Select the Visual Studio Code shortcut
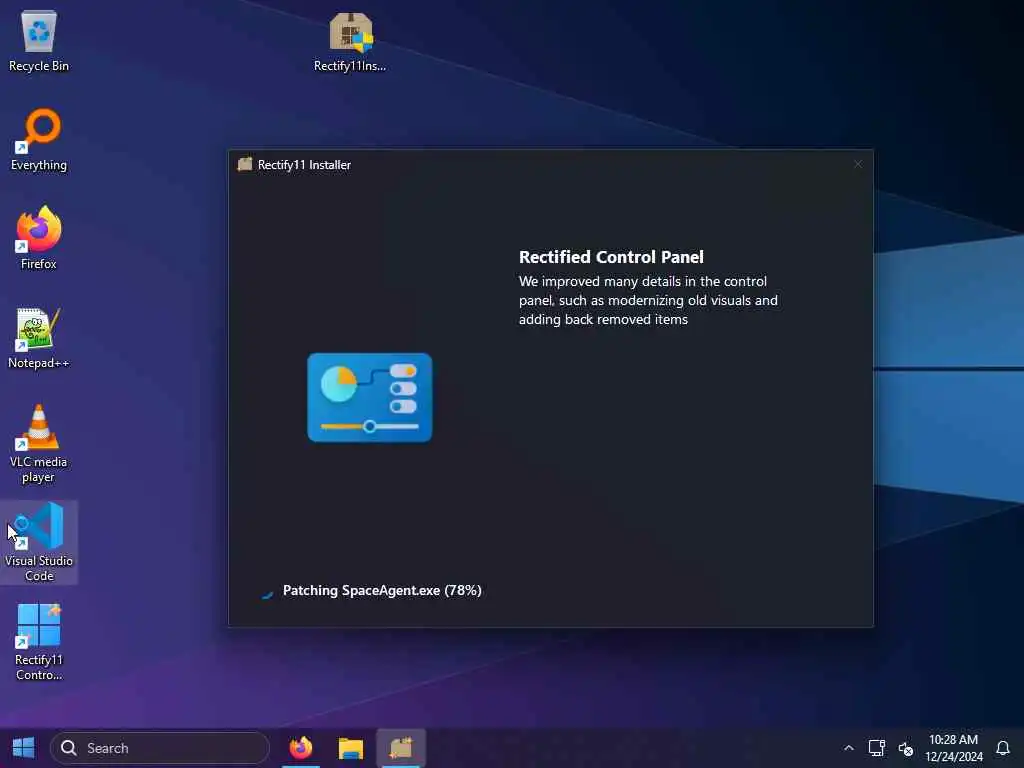1024x768 pixels. (39, 542)
